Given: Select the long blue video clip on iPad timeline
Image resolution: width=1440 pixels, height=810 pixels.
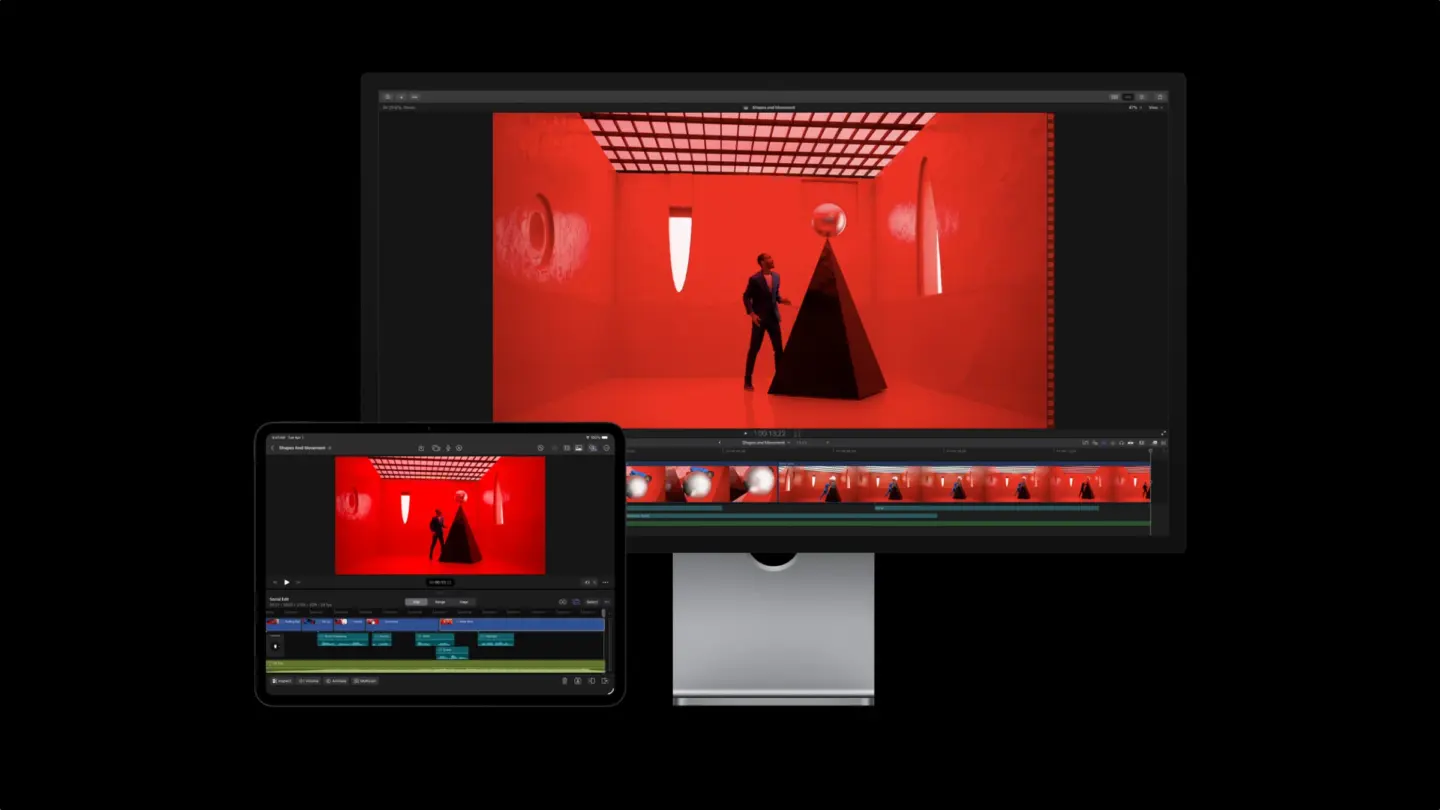Looking at the screenshot, I should coord(522,624).
